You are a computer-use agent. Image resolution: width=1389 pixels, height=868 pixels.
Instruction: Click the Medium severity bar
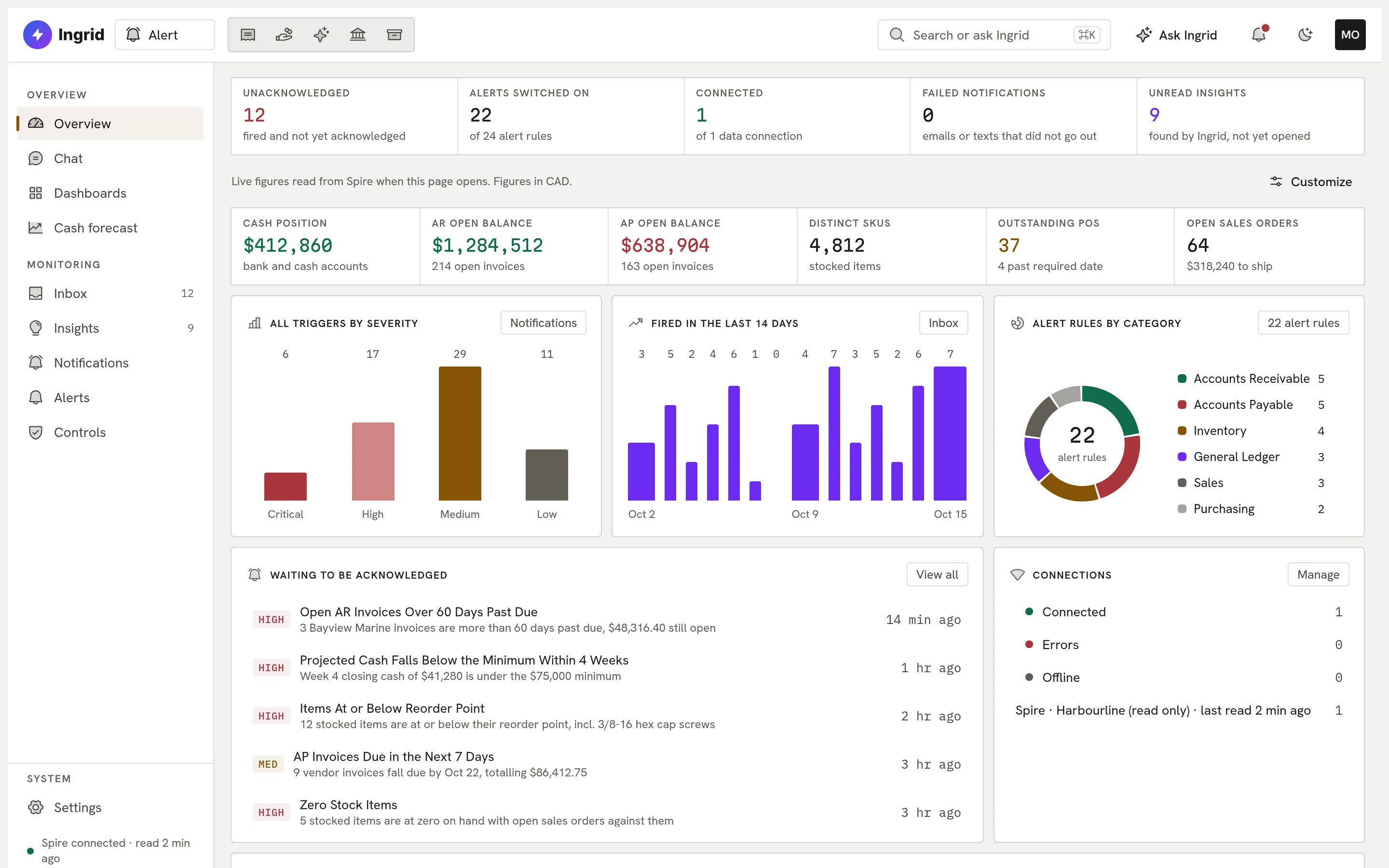coord(460,434)
